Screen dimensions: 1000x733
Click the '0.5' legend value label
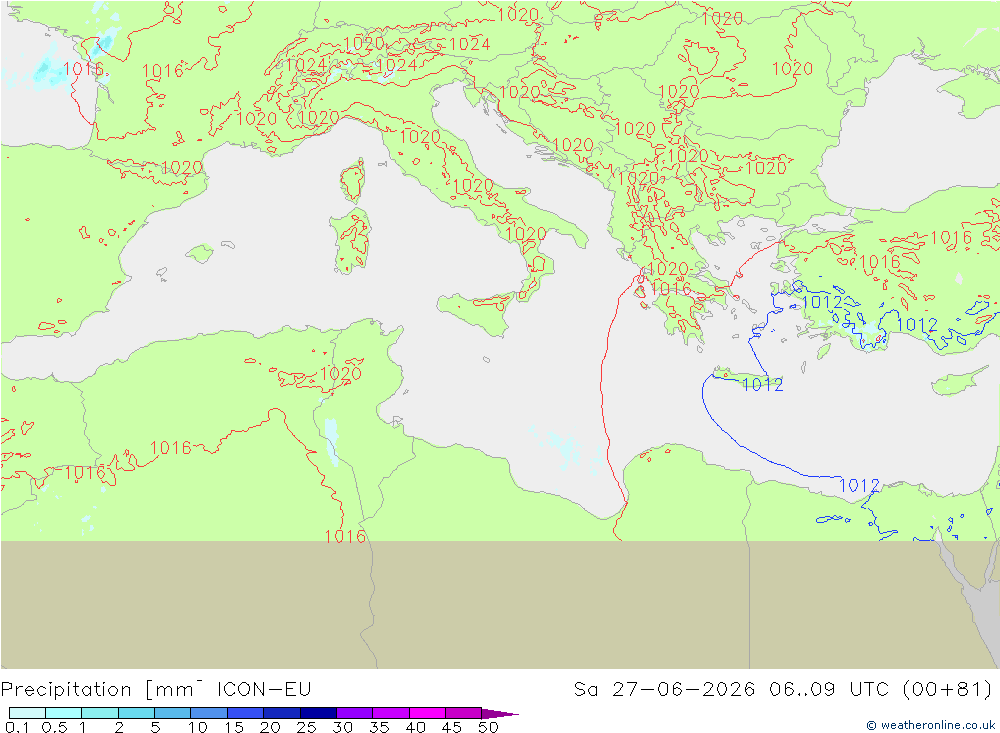[x=54, y=727]
